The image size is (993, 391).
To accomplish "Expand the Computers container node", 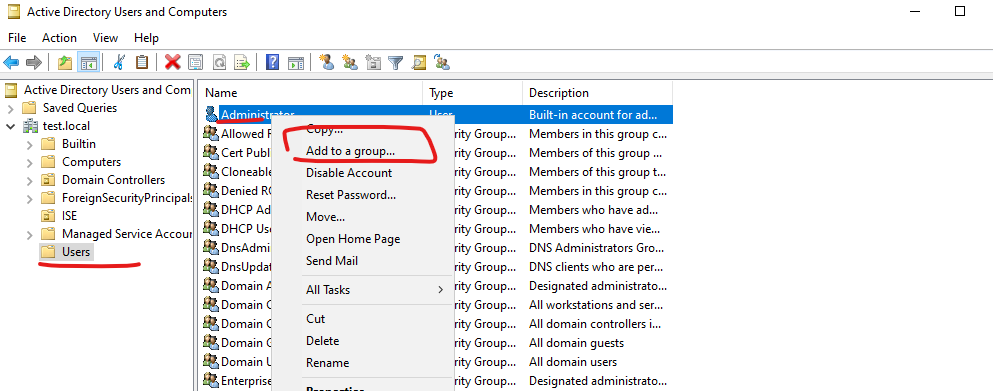I will pyautogui.click(x=30, y=162).
